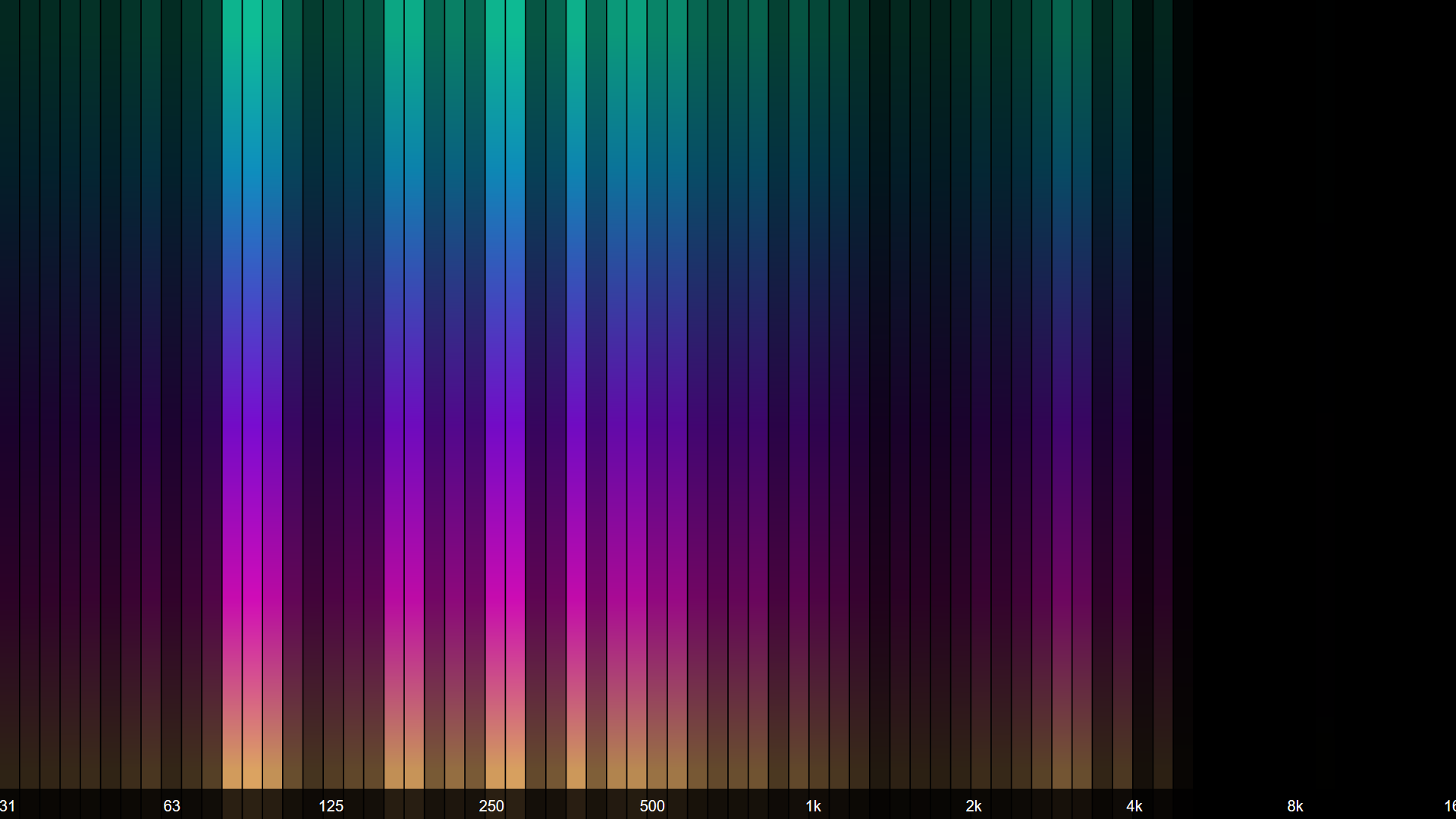The height and width of the screenshot is (819, 1456).
Task: Select the 500 Hz frequency label
Action: [x=652, y=806]
